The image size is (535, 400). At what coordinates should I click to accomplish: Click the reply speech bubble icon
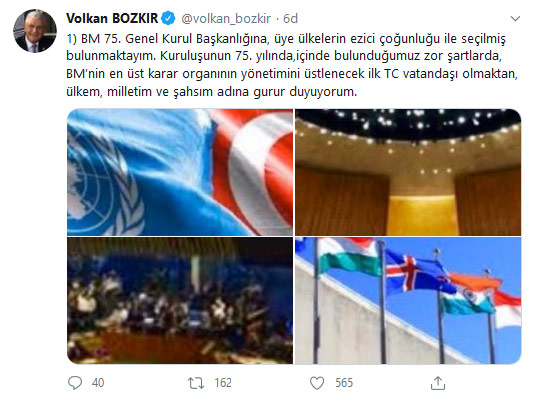(x=75, y=383)
